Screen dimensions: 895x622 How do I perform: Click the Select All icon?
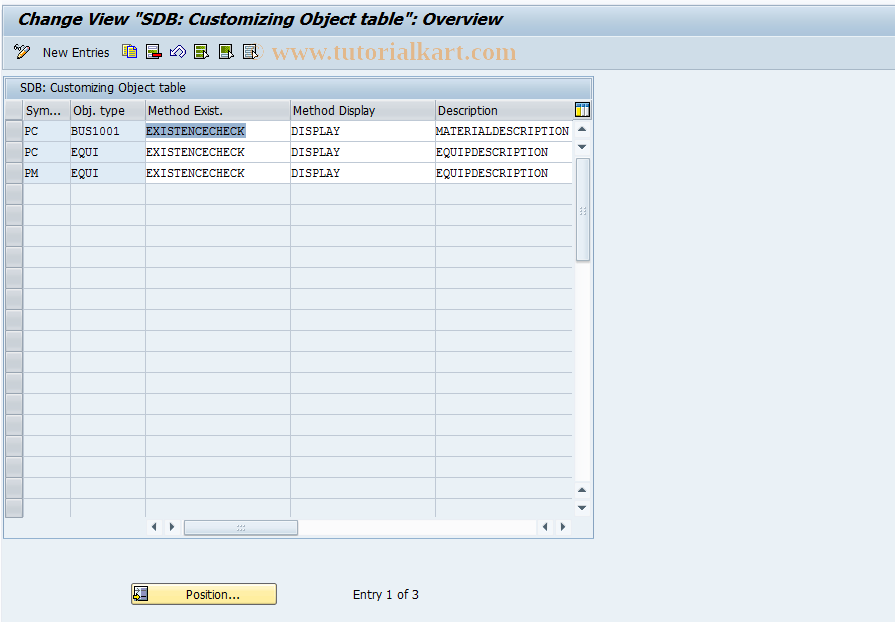[201, 52]
